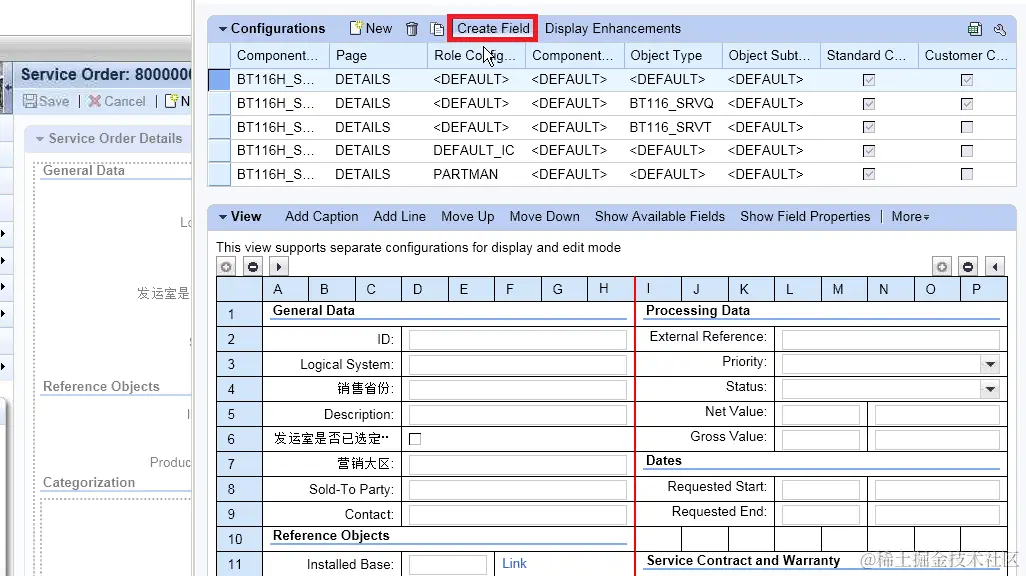Viewport: 1026px width, 576px height.
Task: Toggle Standard checkbox in first configuration row
Action: [869, 80]
